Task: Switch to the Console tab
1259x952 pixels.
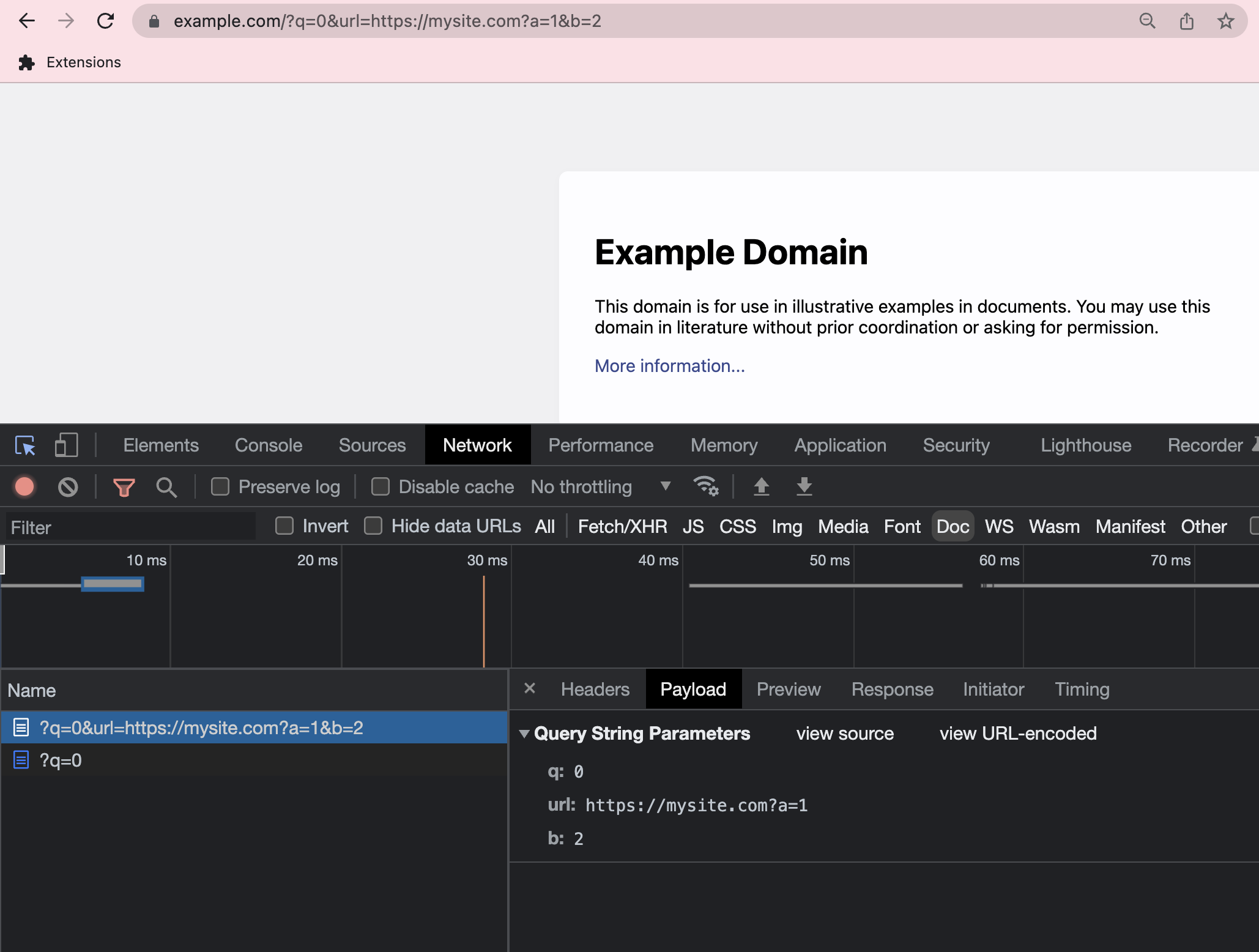Action: point(269,445)
